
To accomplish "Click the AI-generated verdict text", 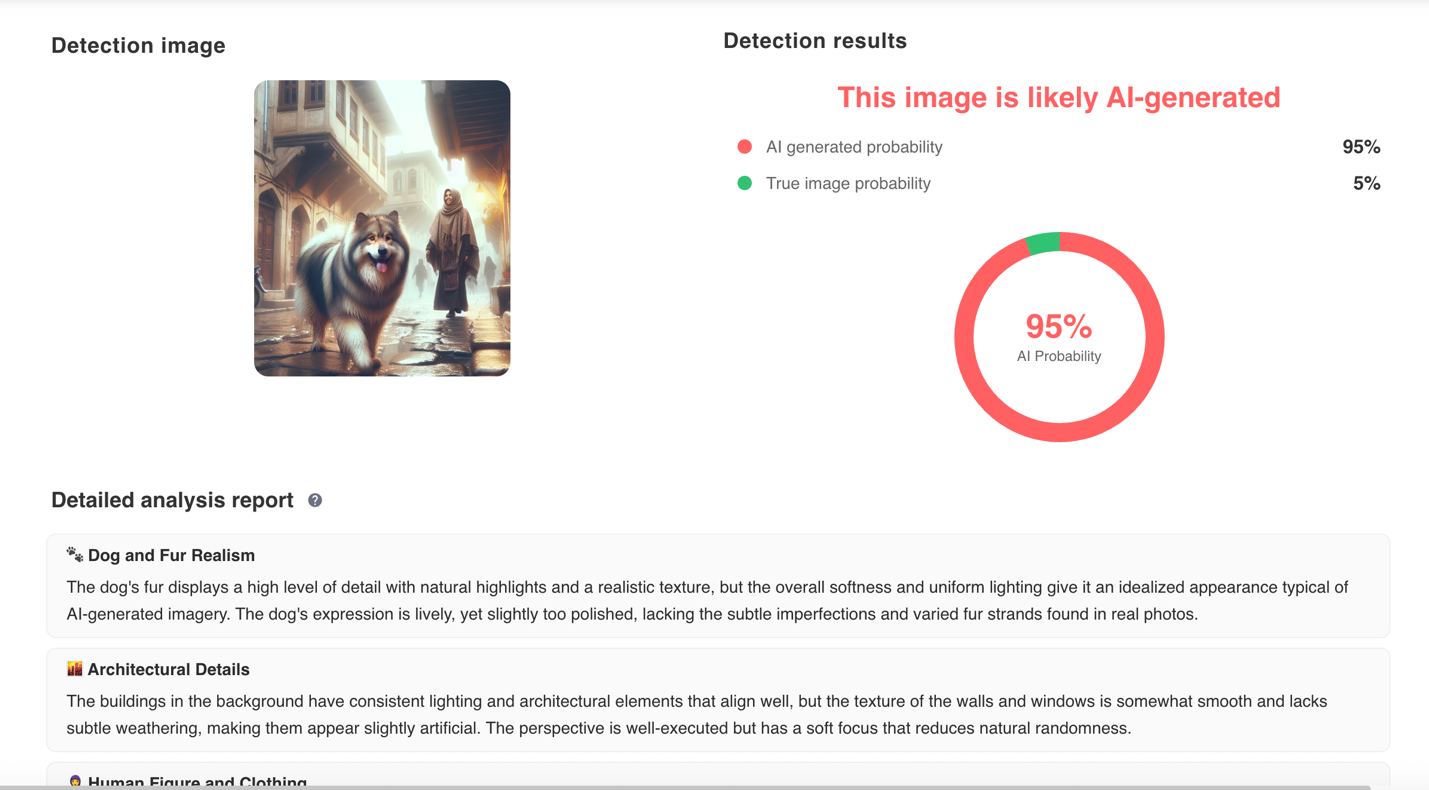I will tap(1058, 97).
